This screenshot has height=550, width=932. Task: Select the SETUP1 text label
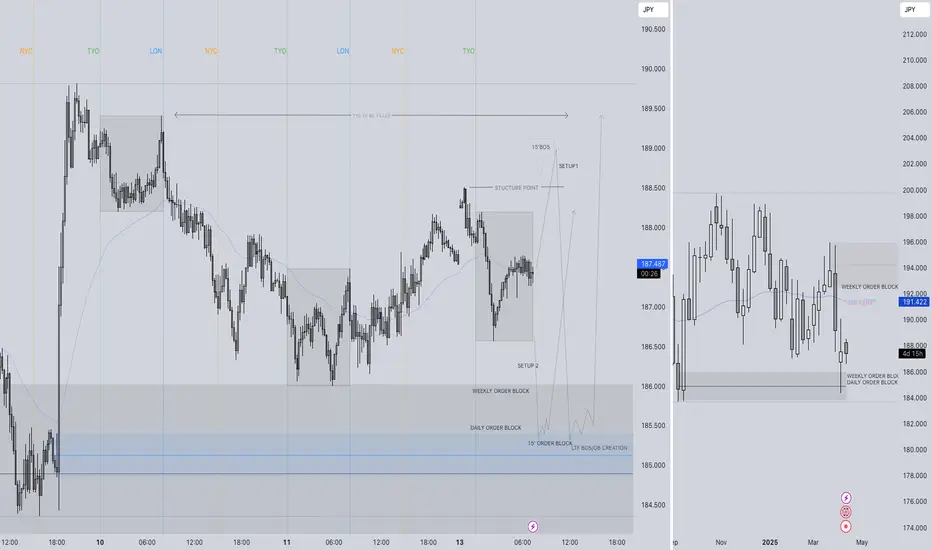[x=568, y=166]
